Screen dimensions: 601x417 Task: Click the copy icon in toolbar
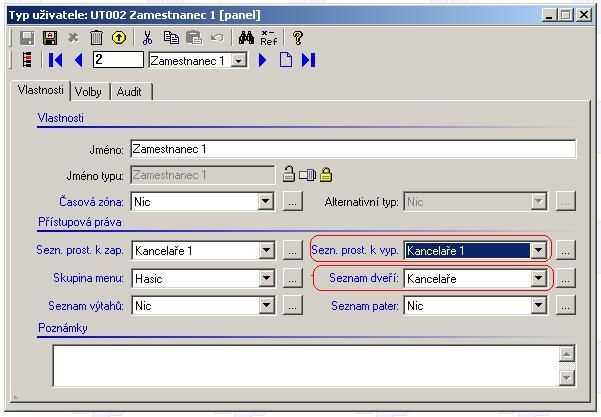tap(171, 37)
